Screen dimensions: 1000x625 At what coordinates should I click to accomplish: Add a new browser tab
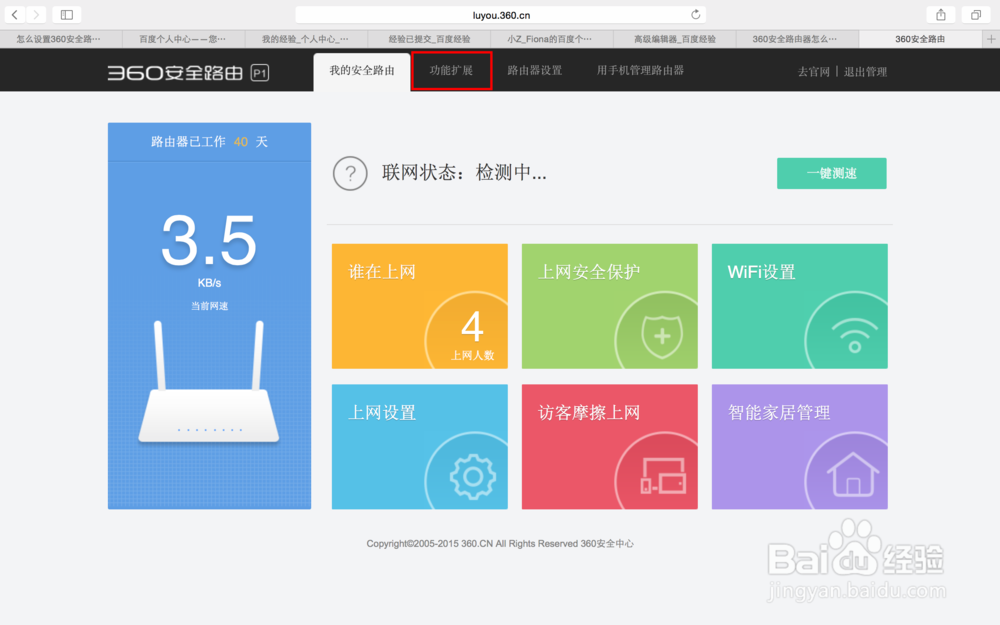[991, 39]
